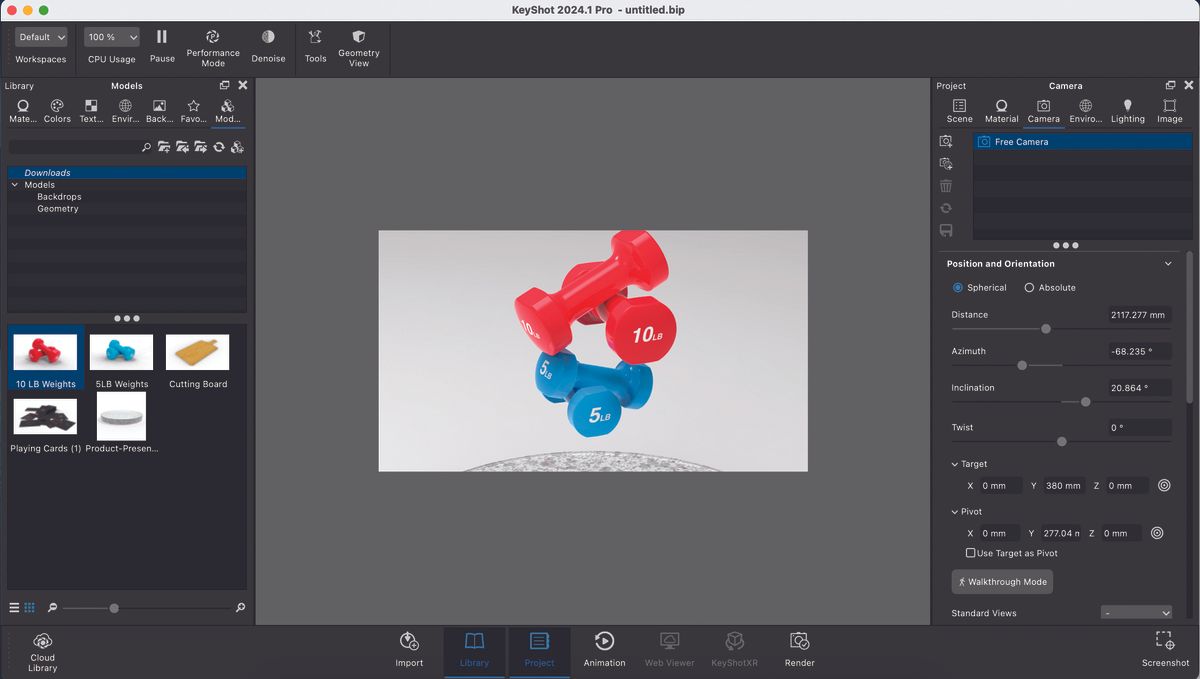Select the Spherical position mode
The width and height of the screenshot is (1200, 679).
click(x=958, y=287)
